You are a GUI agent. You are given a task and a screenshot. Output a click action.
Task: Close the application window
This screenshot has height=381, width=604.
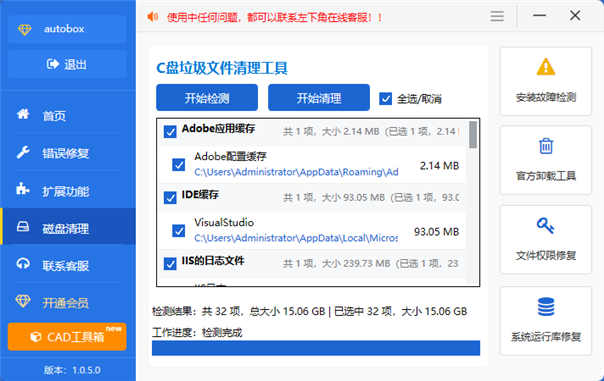pos(575,16)
